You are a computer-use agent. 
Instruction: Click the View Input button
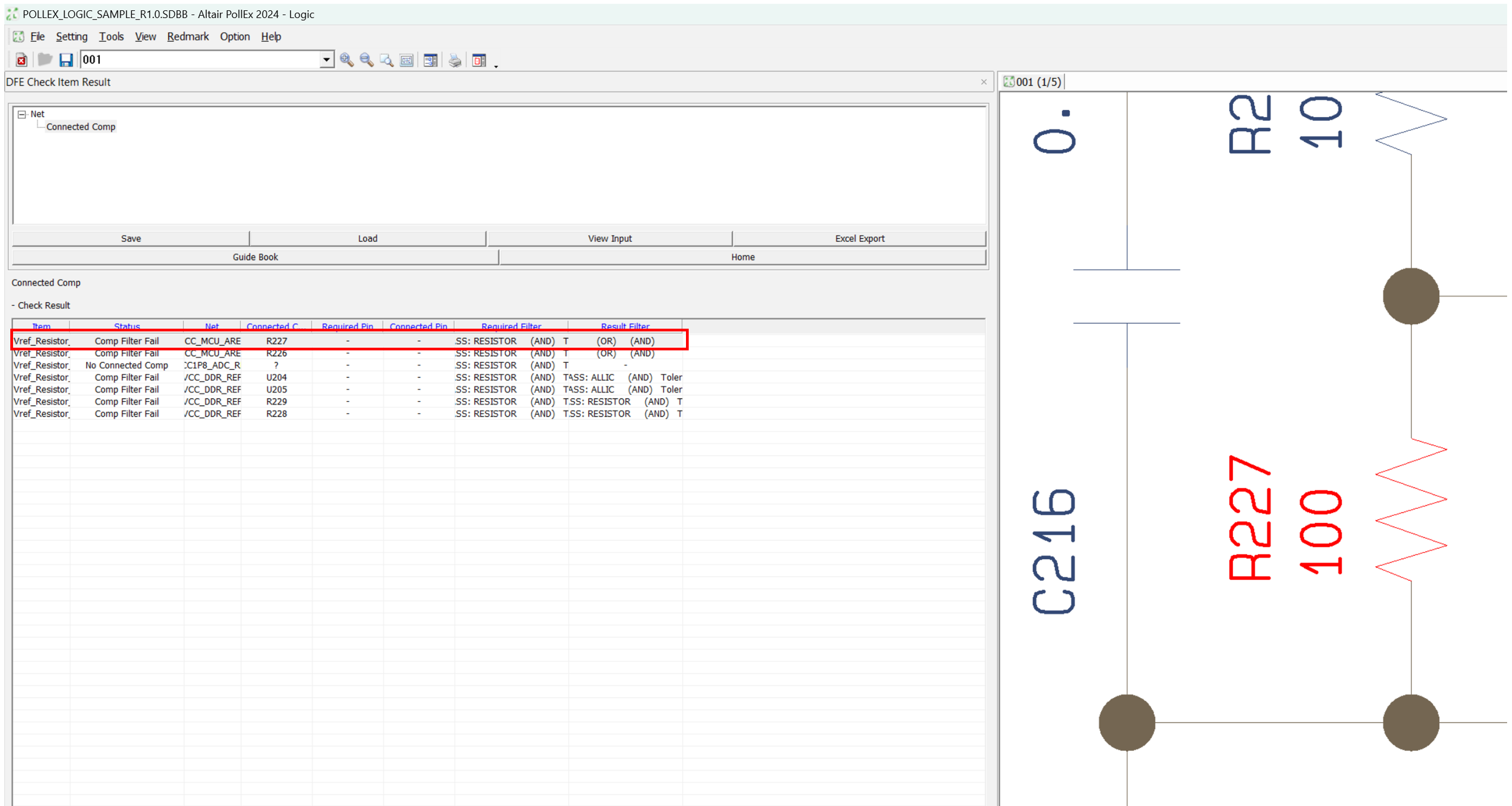click(609, 238)
